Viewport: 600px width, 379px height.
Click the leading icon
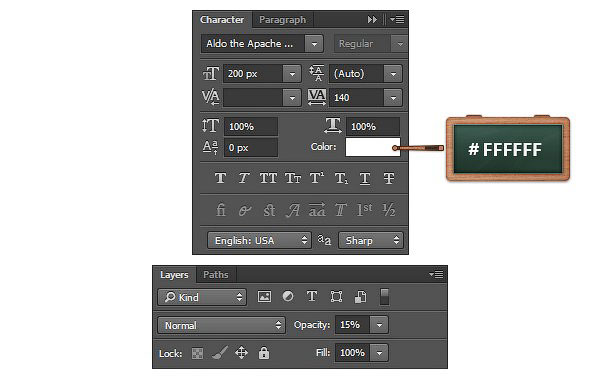[317, 74]
